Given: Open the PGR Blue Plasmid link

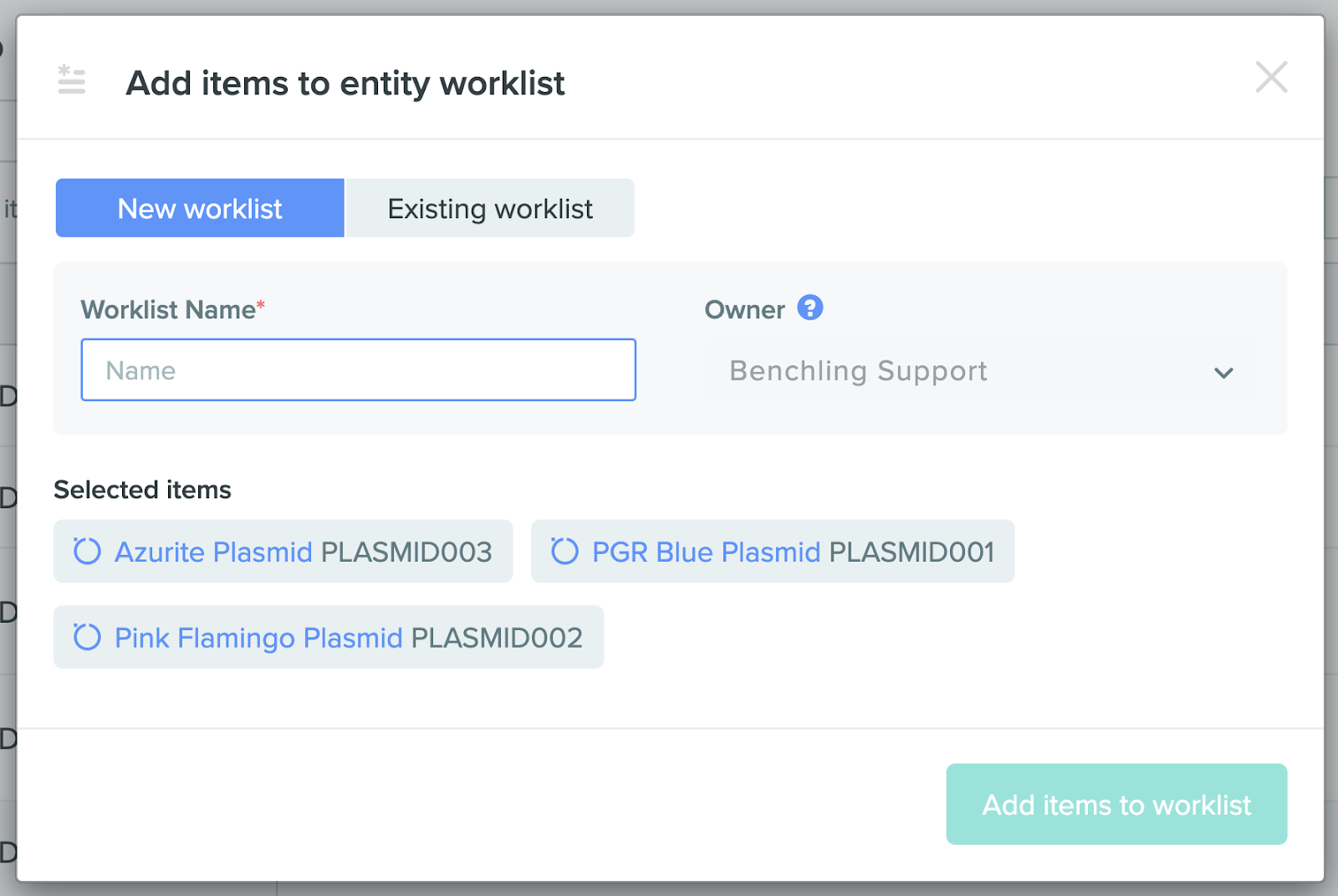Looking at the screenshot, I should tap(706, 552).
